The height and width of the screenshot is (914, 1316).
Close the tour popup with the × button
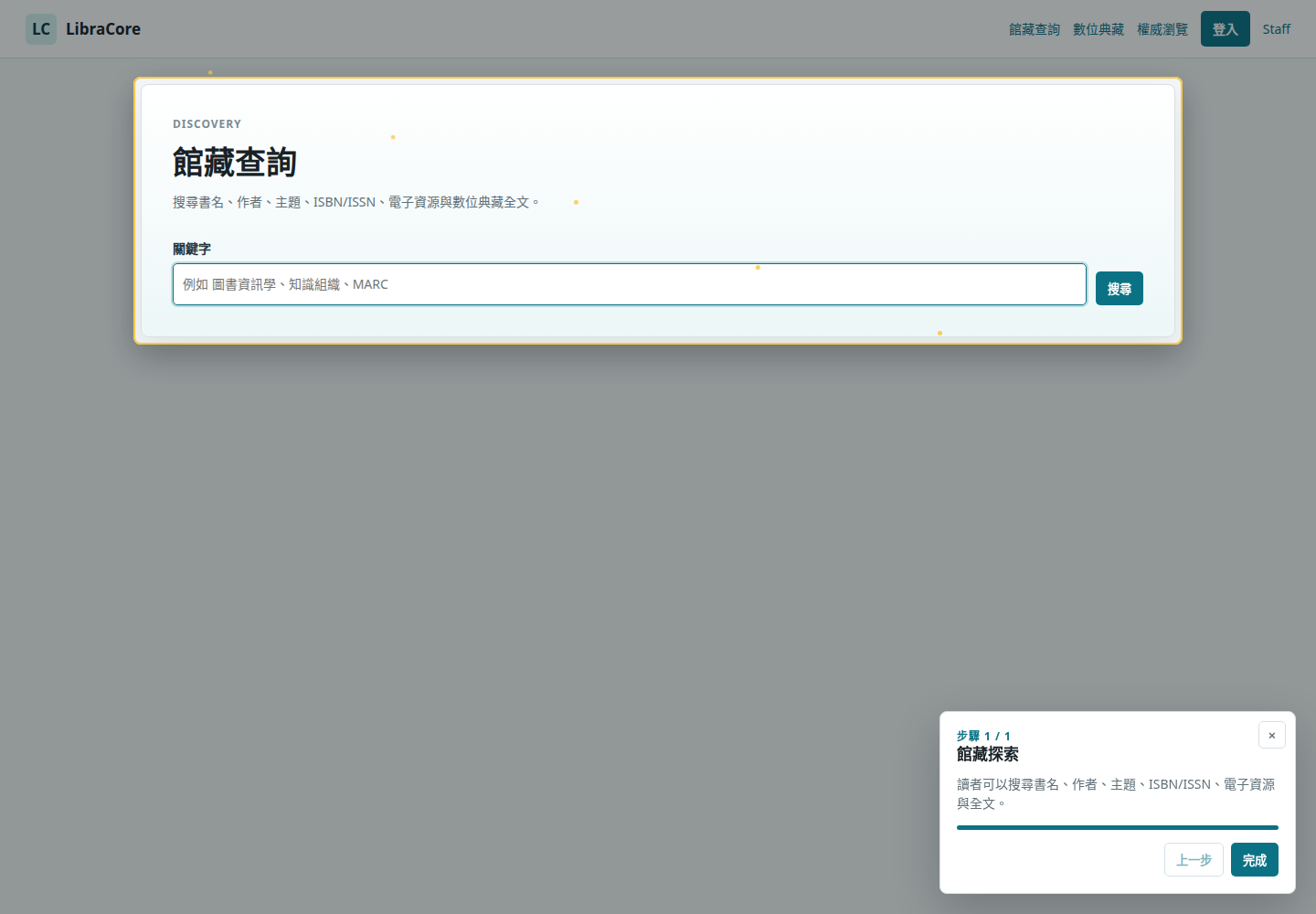click(1272, 735)
